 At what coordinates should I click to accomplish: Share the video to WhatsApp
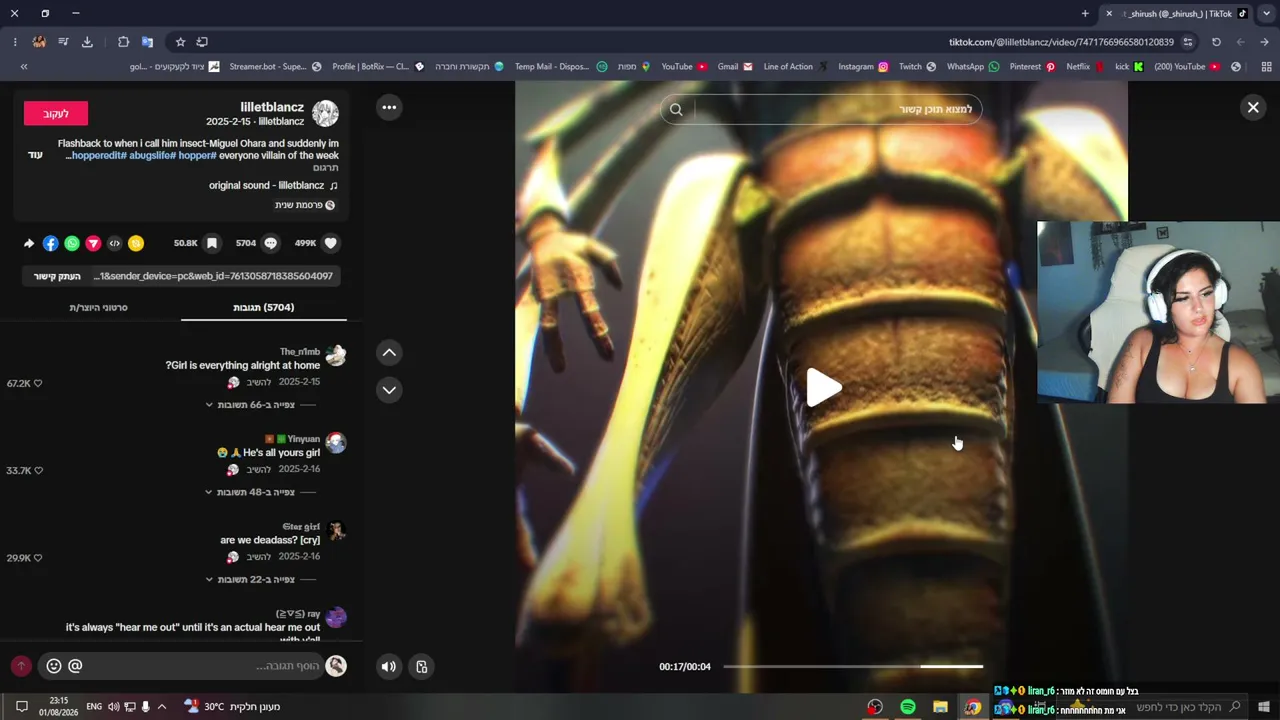click(x=72, y=243)
